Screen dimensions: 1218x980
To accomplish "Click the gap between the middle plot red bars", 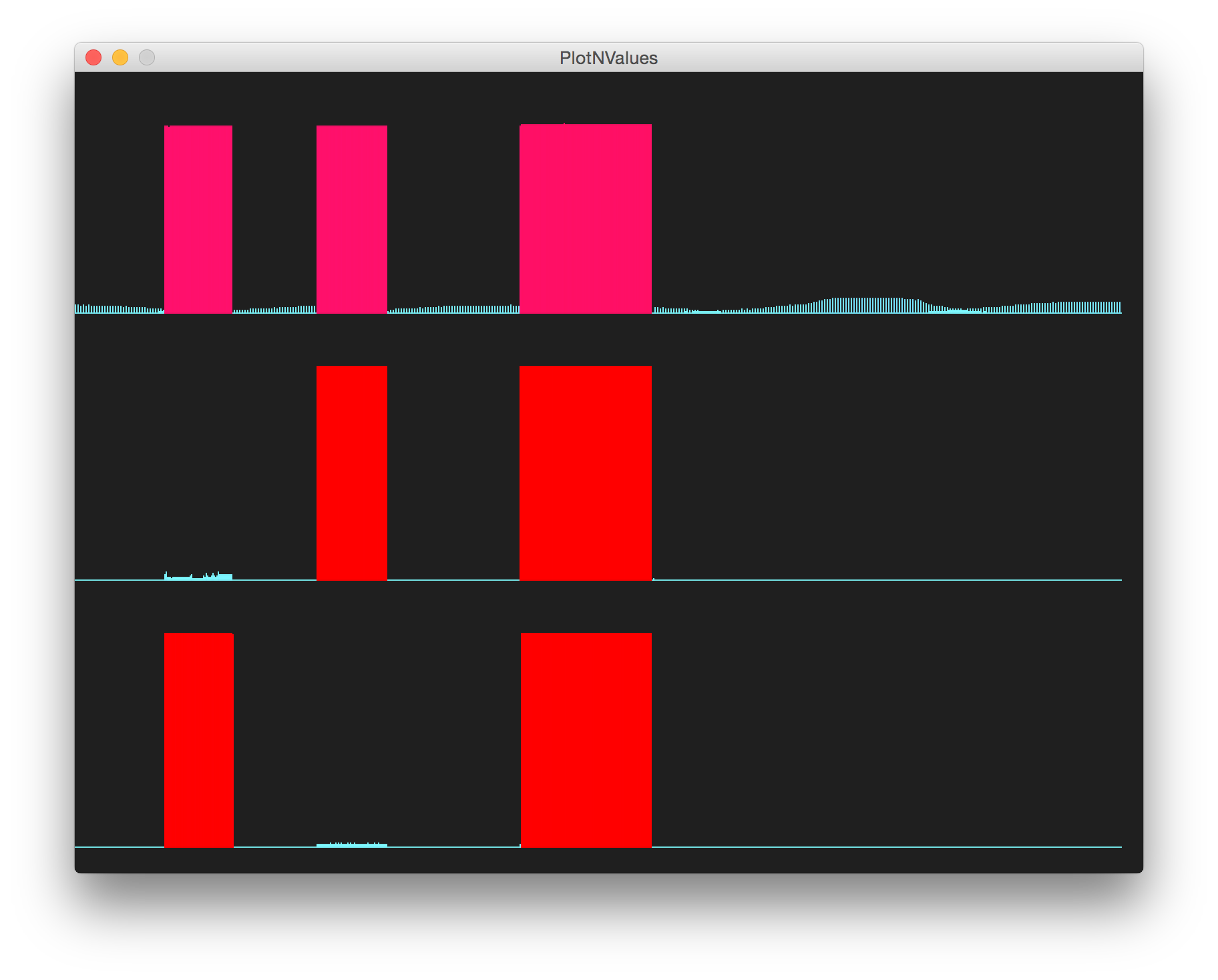I will 454,467.
